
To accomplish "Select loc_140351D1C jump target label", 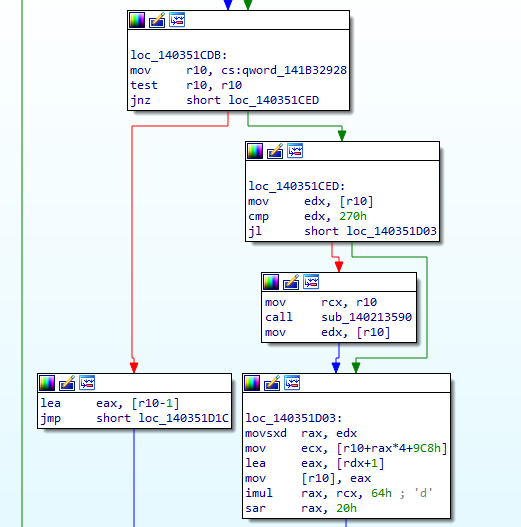I will click(x=184, y=418).
